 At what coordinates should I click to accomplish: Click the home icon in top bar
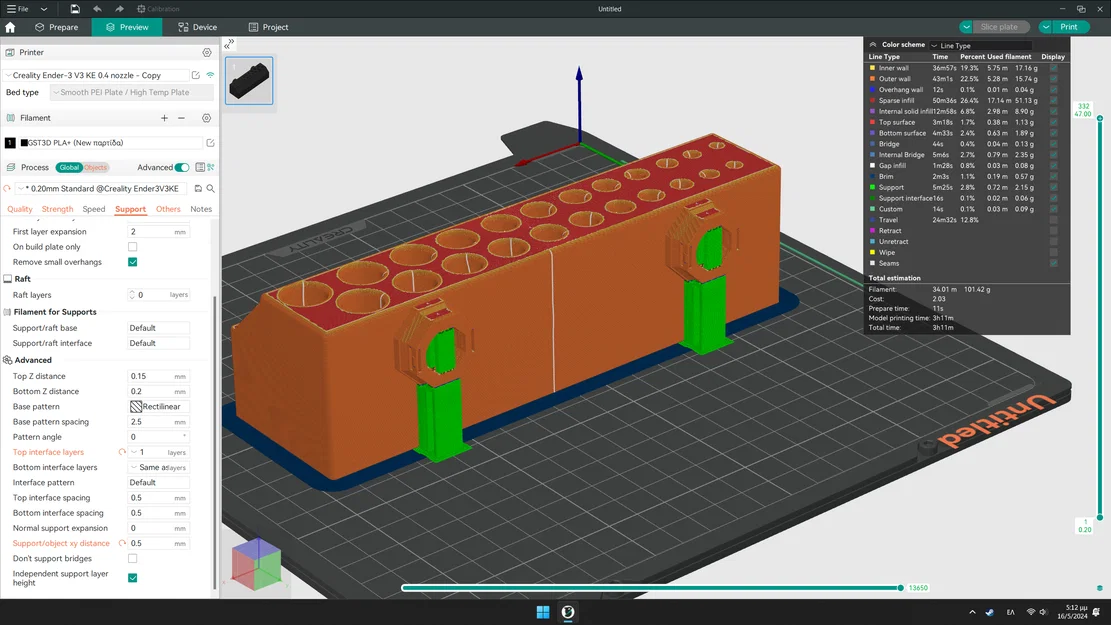[10, 27]
